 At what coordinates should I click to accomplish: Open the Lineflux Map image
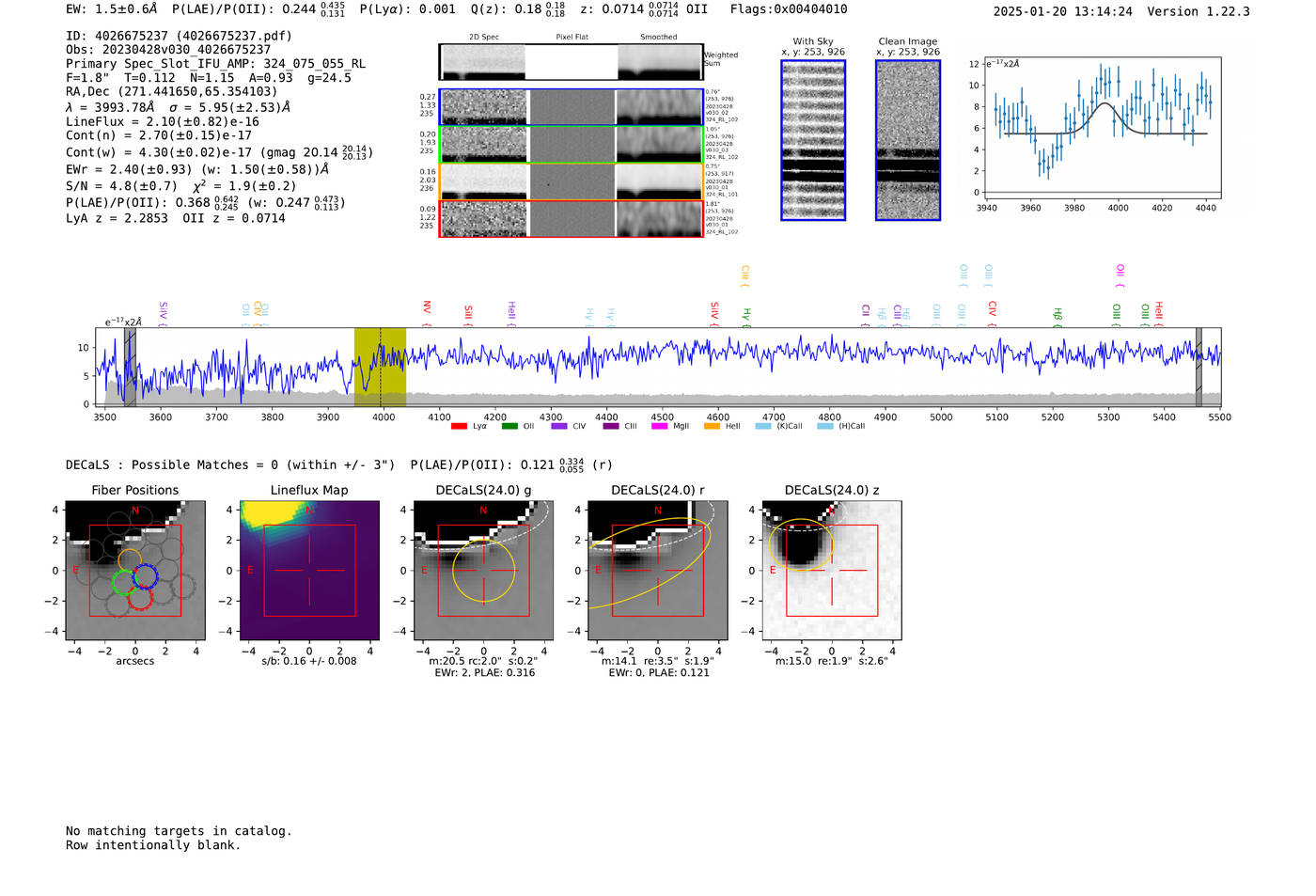click(x=309, y=571)
